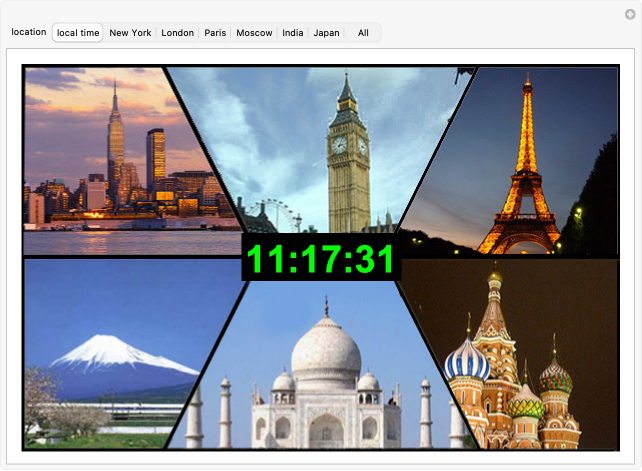
Task: Pick Moscow from the location options
Action: [254, 33]
